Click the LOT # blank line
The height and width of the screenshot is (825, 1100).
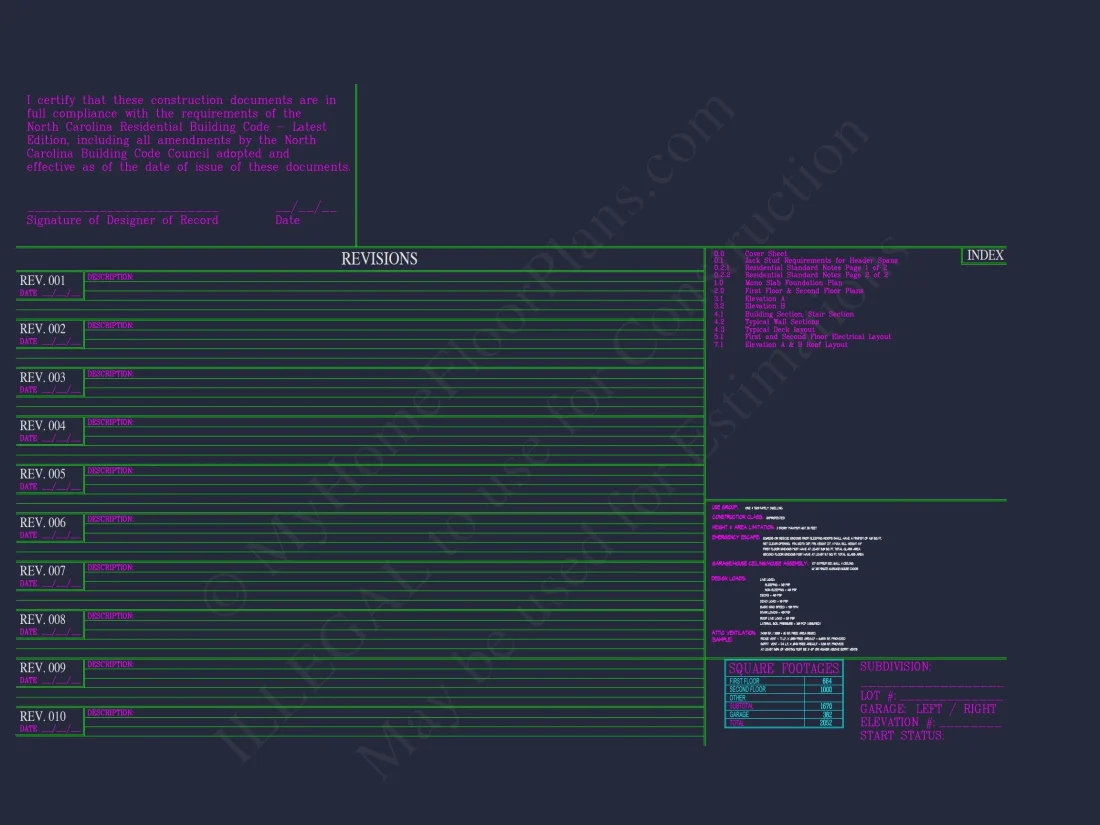click(950, 697)
